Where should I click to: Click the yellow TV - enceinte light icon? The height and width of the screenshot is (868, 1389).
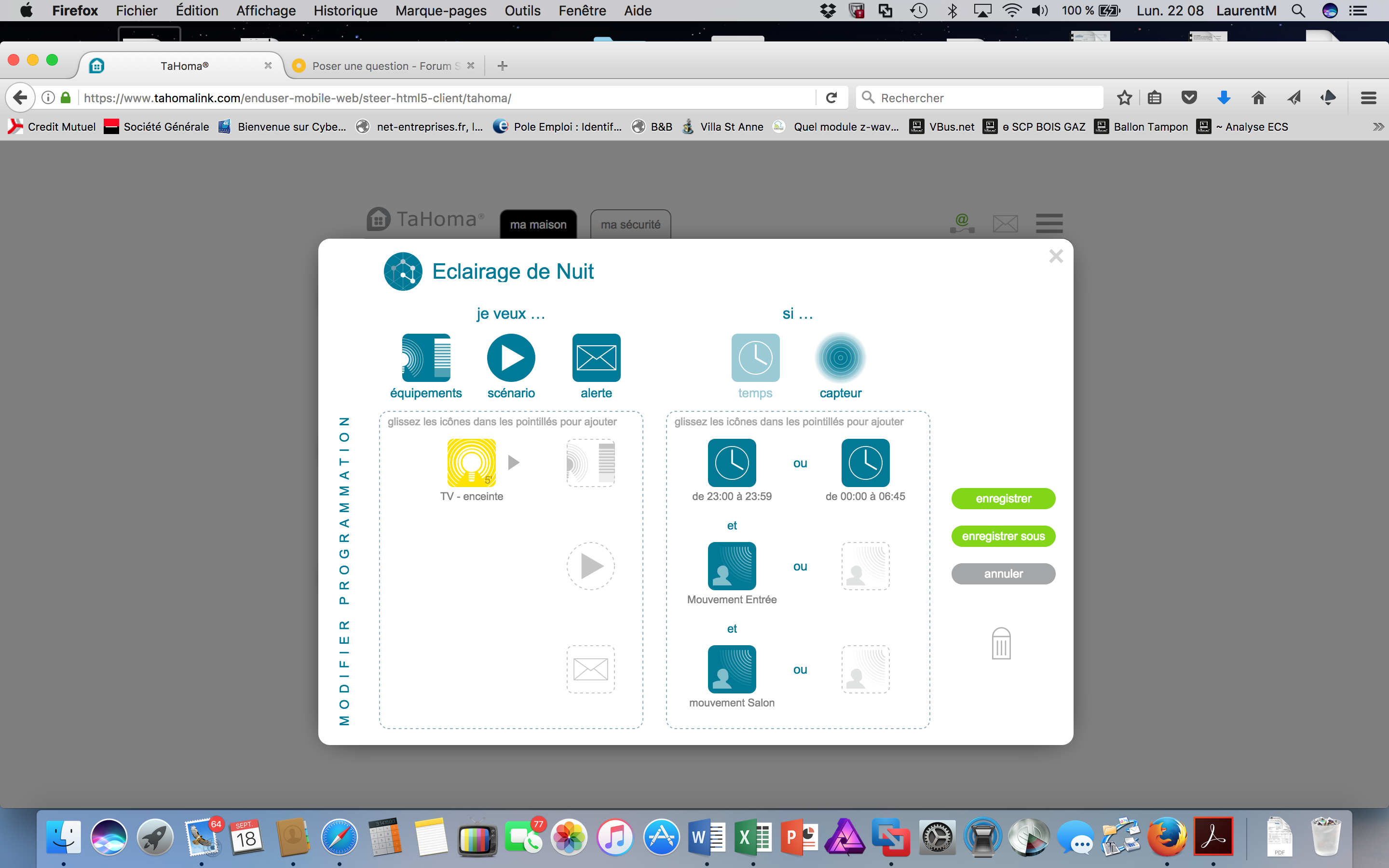tap(471, 463)
